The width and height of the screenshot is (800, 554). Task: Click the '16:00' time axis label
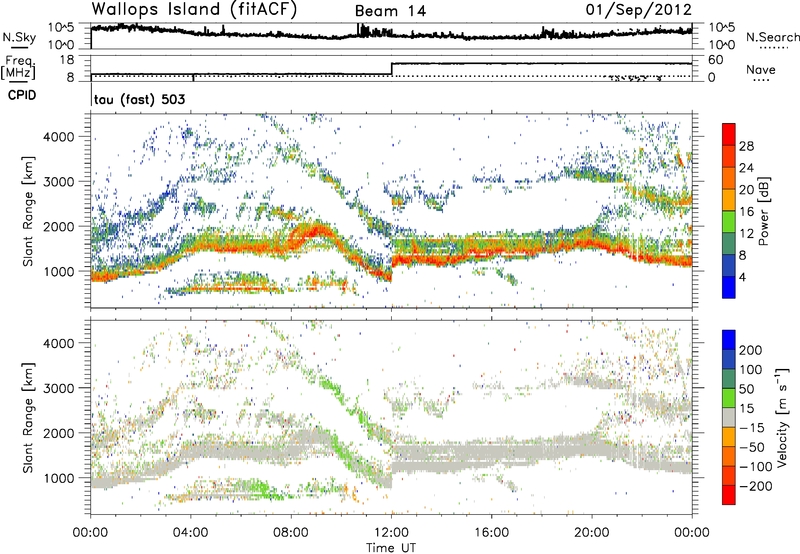pyautogui.click(x=492, y=533)
